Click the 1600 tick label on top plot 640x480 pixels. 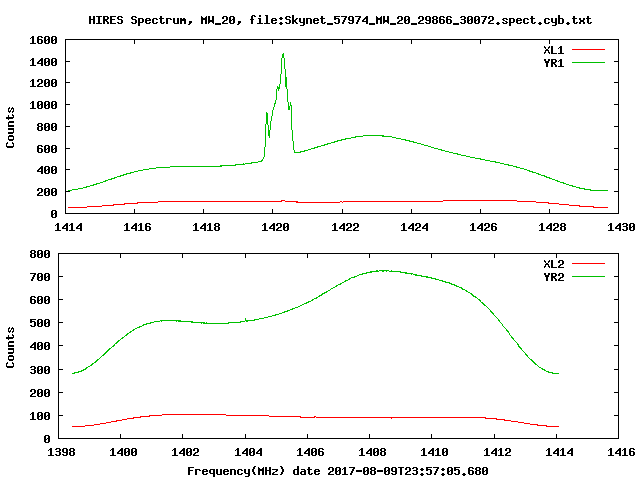pos(43,40)
